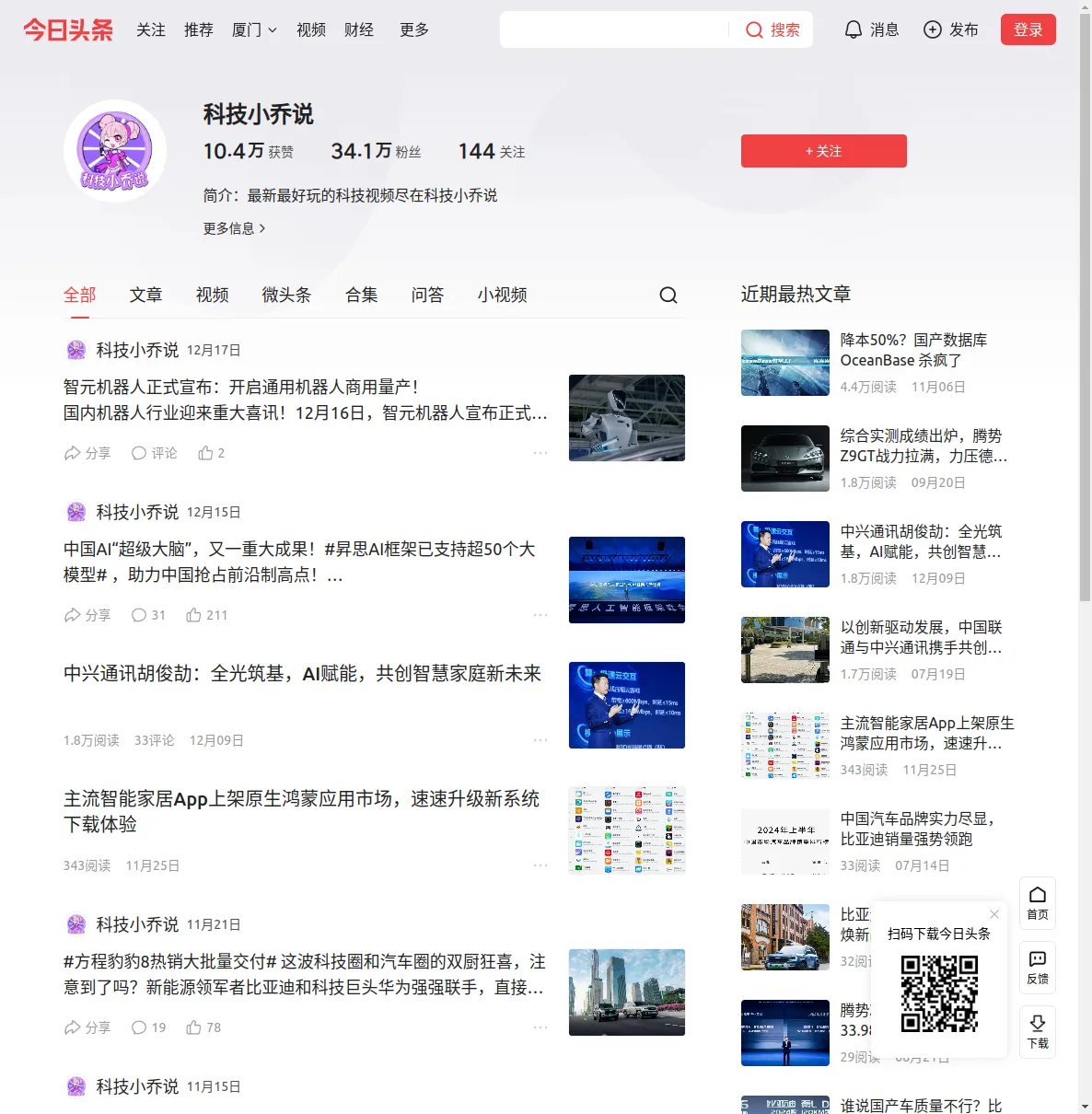Open 31 comments on 昇思AI post
This screenshot has height=1114, width=1092.
(x=148, y=615)
